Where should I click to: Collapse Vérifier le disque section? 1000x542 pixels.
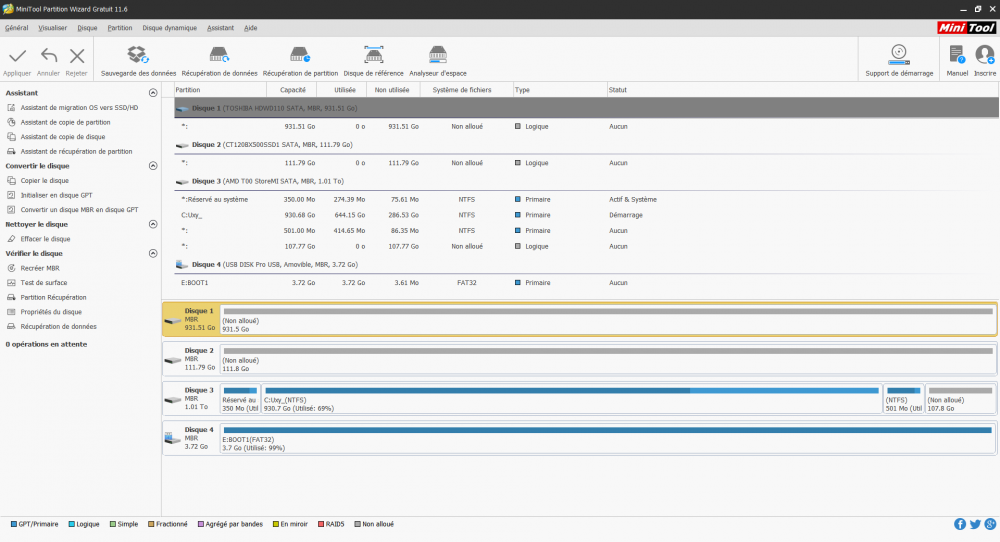click(153, 254)
